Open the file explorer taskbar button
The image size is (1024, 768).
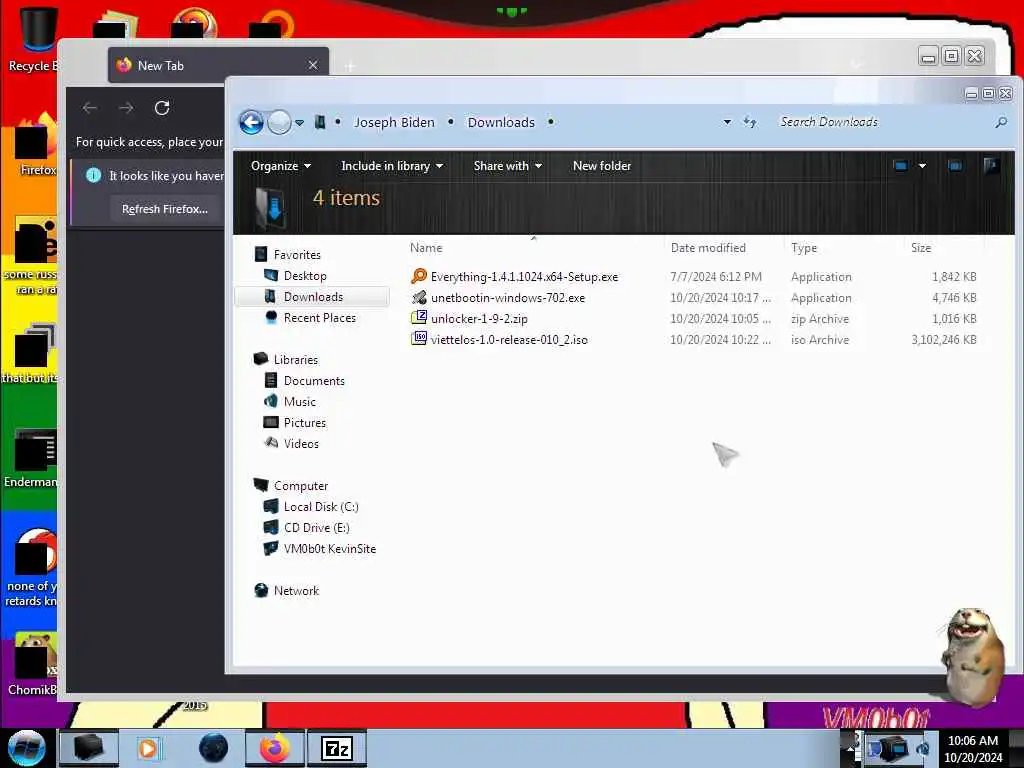tap(89, 748)
